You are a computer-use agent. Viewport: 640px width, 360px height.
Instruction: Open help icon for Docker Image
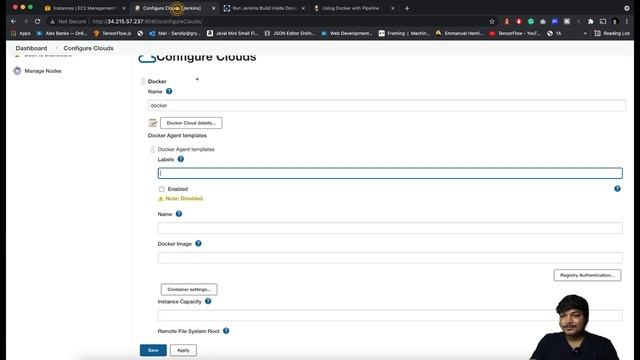click(x=198, y=244)
